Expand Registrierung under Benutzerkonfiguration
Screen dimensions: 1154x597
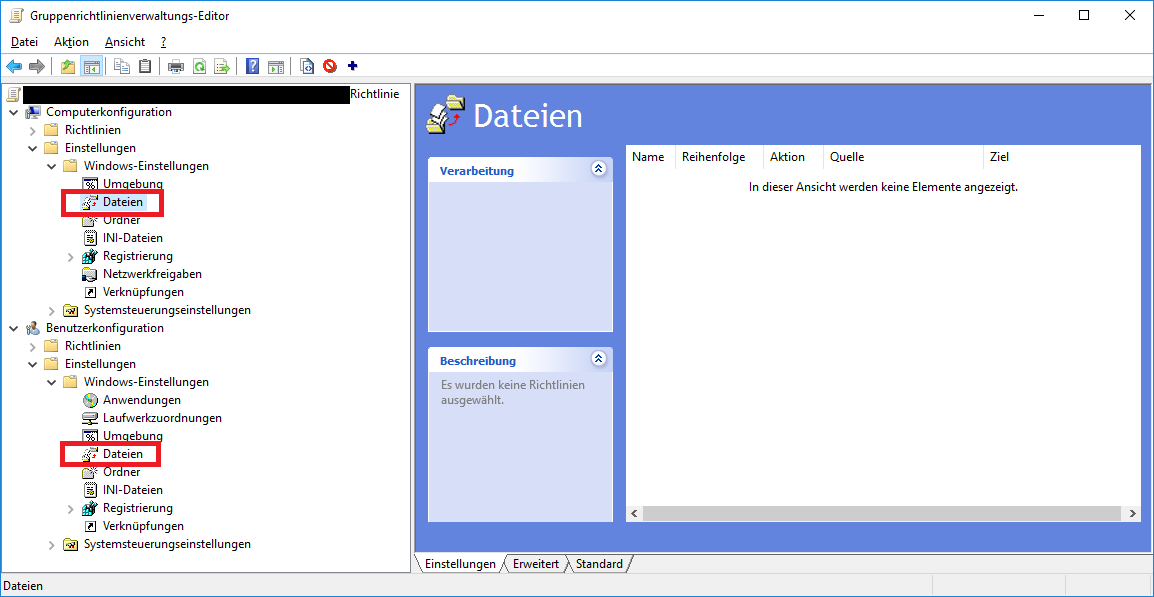tap(71, 508)
